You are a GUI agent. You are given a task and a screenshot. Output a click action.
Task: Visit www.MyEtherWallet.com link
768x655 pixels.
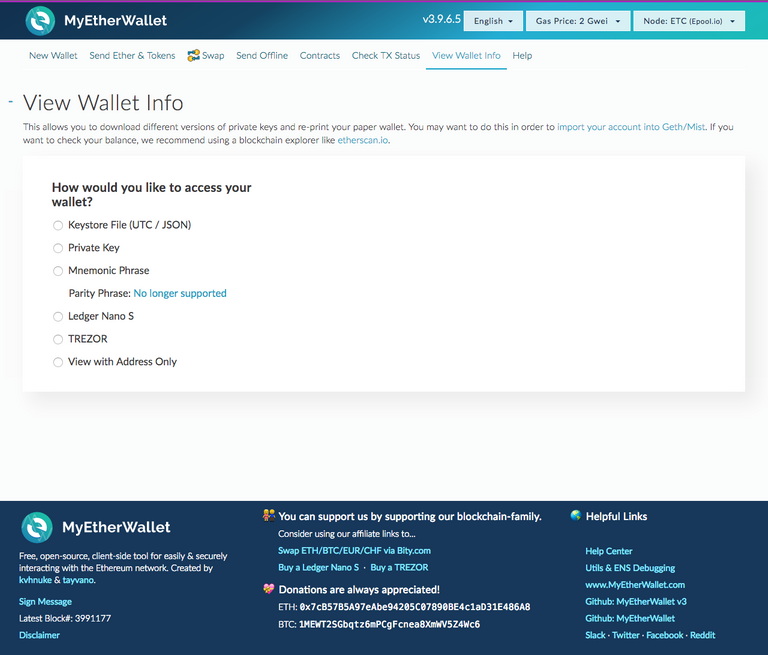click(635, 584)
